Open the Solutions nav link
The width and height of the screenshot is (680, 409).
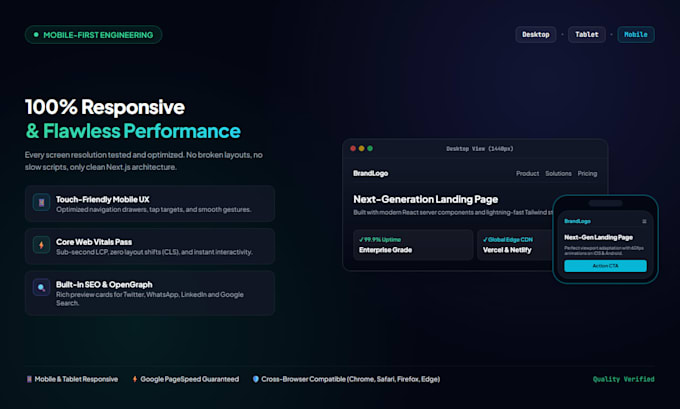tap(558, 173)
